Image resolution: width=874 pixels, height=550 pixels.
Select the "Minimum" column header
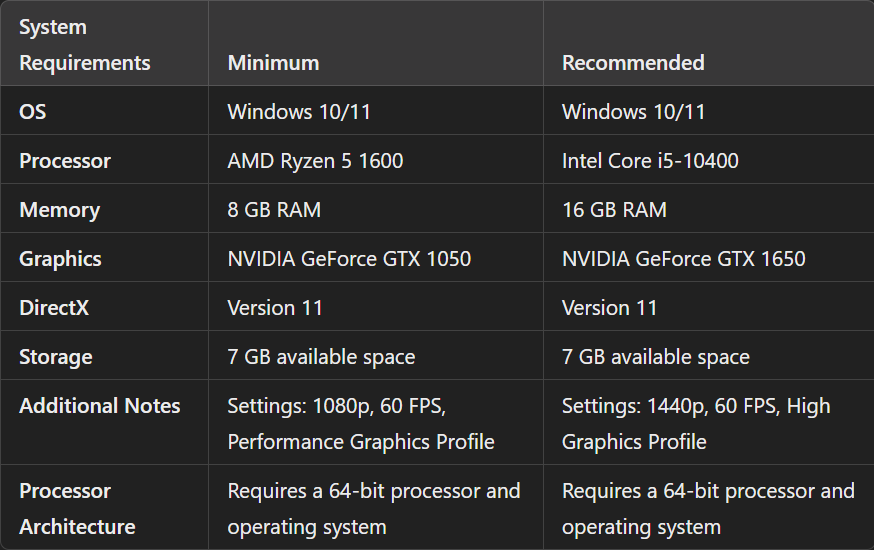coord(273,63)
